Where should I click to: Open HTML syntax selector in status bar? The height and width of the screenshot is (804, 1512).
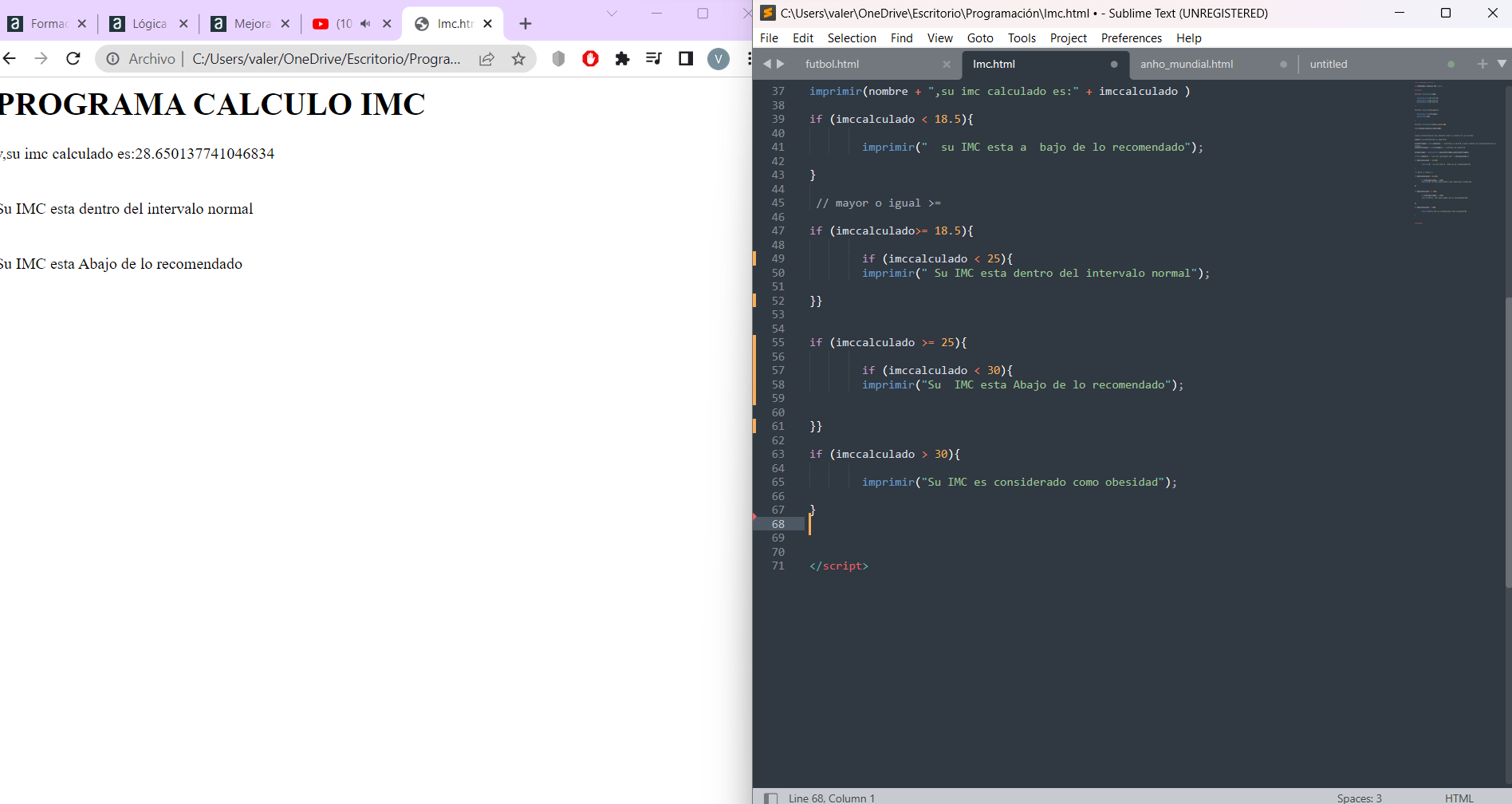point(1459,798)
